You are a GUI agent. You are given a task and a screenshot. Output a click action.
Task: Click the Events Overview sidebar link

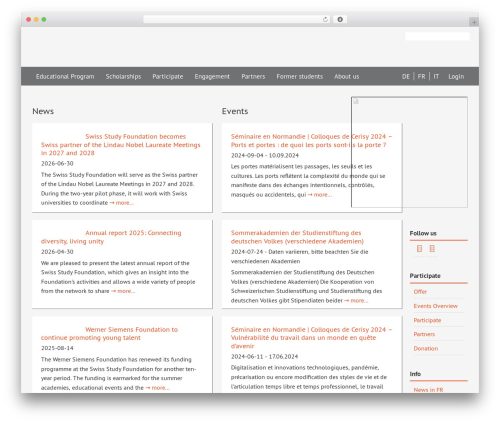(x=435, y=306)
